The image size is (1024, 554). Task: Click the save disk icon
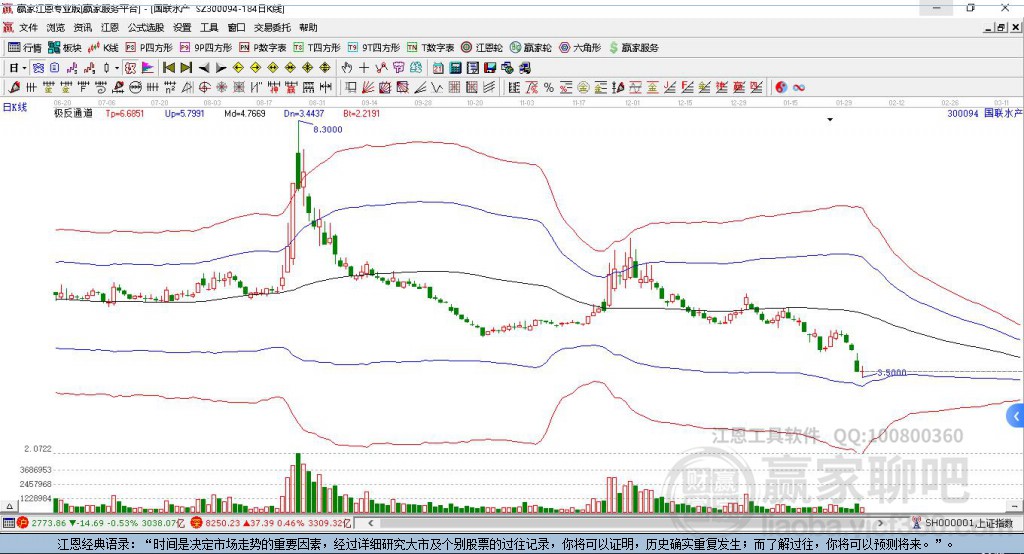(490, 68)
